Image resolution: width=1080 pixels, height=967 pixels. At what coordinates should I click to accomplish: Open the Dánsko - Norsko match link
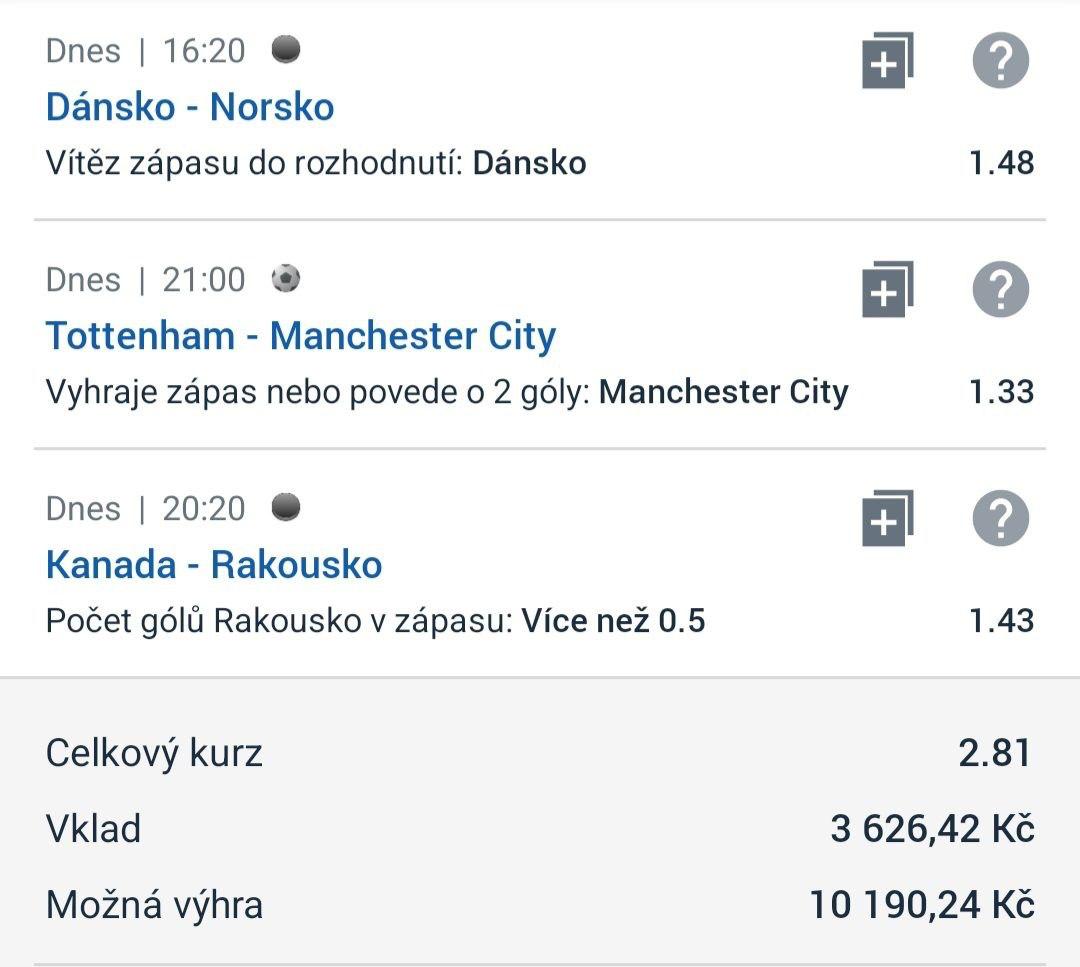click(x=190, y=107)
